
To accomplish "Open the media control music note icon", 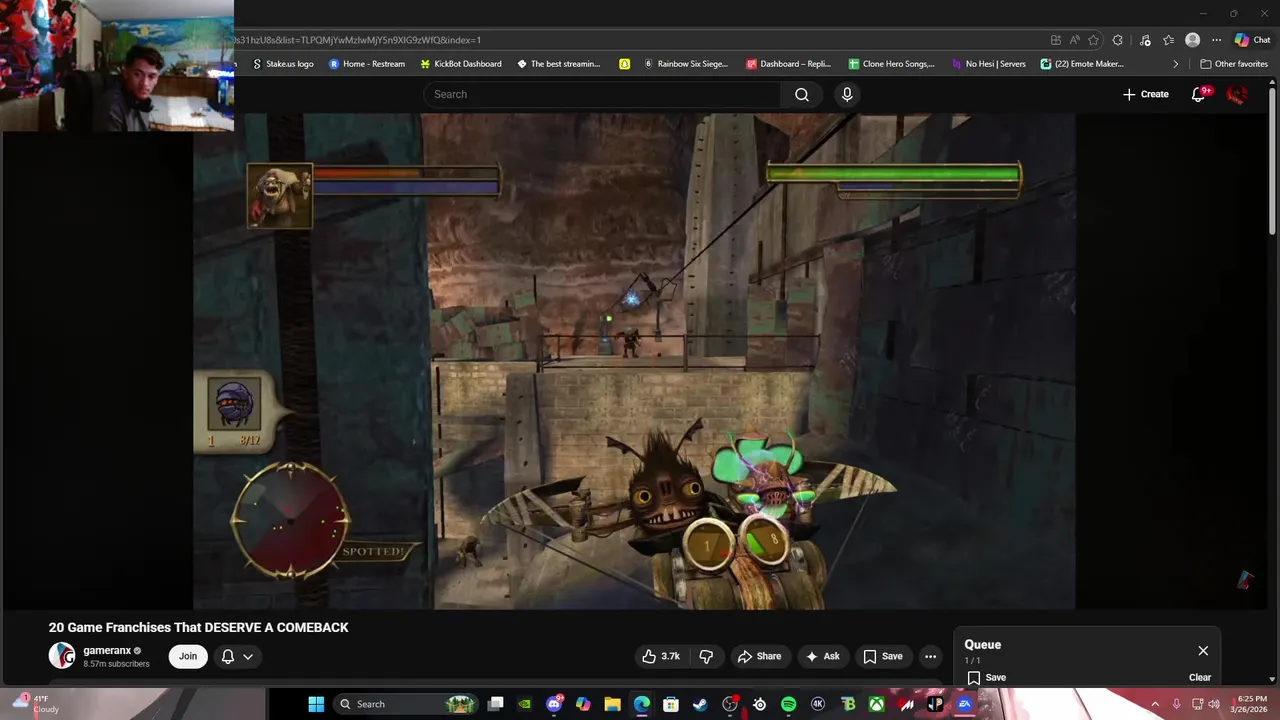I will pos(1144,40).
